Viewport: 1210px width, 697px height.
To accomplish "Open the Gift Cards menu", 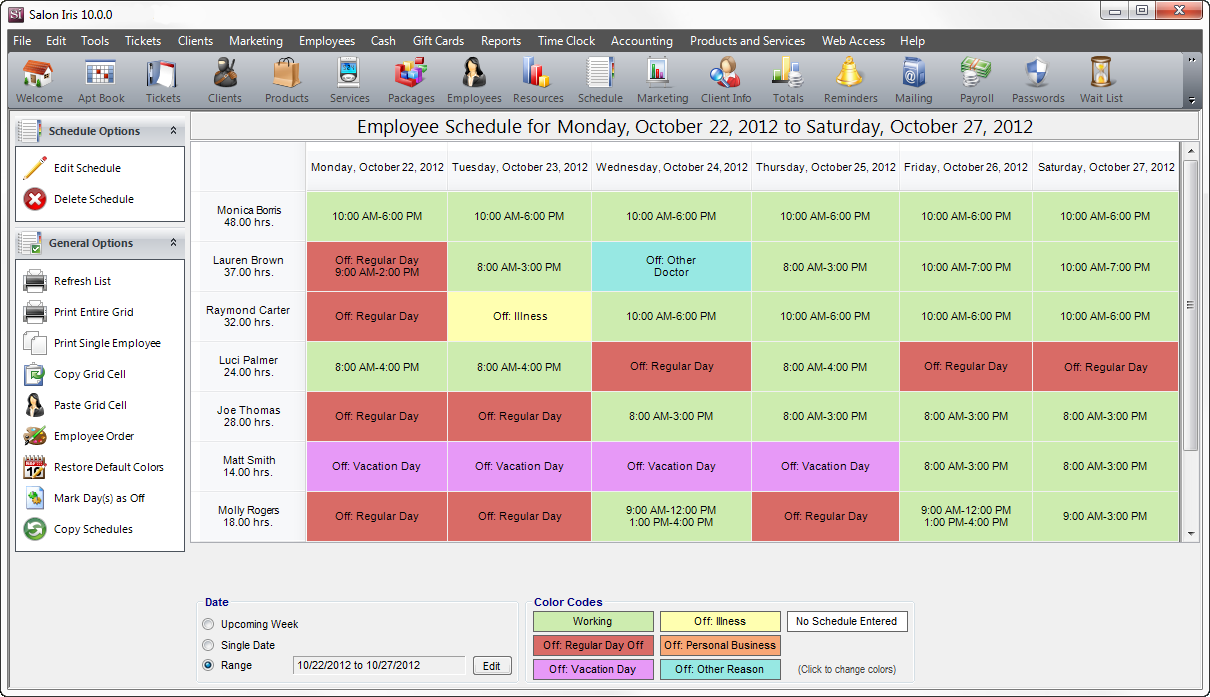I will (438, 41).
